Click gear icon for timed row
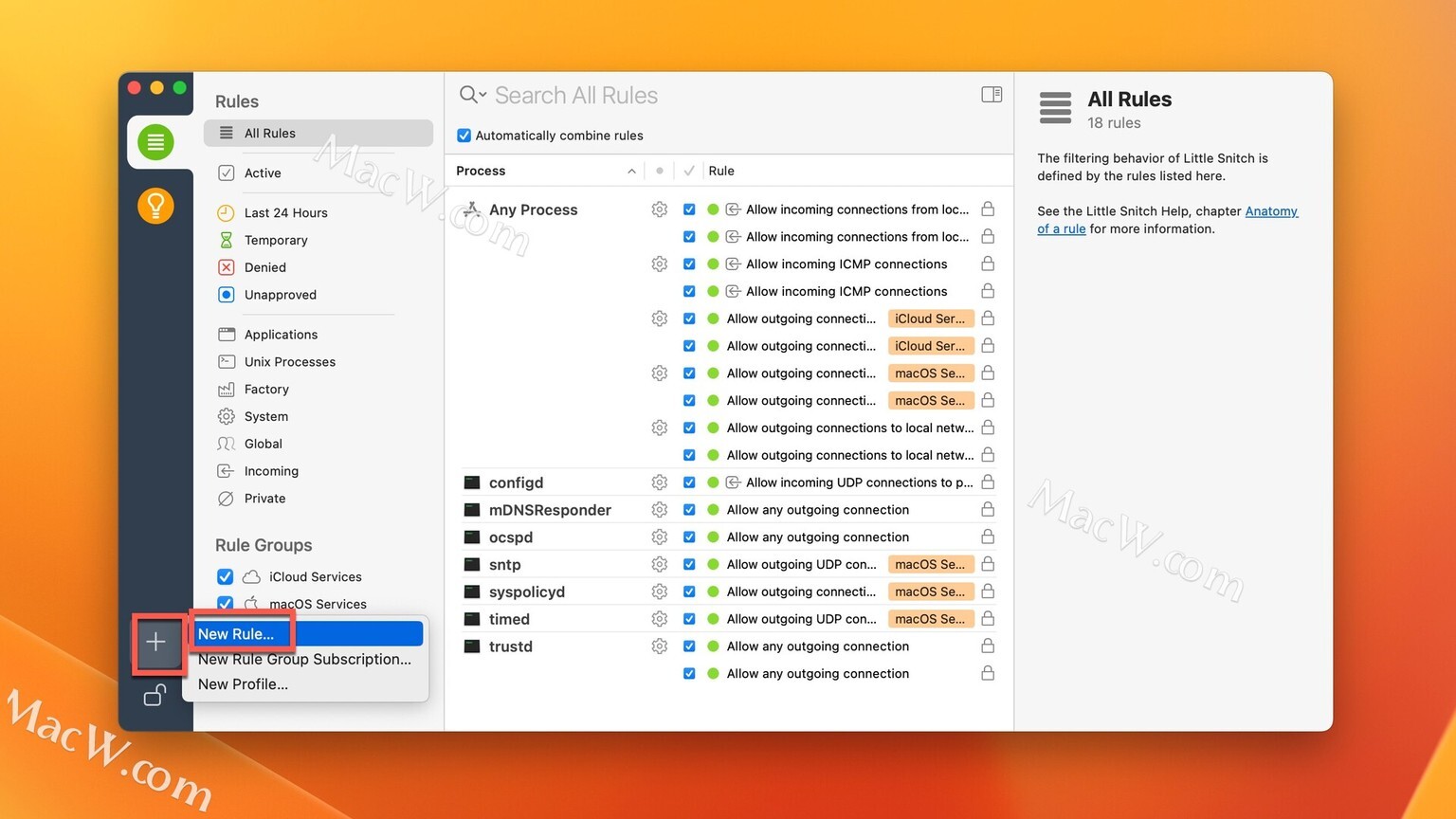This screenshot has height=819, width=1456. tap(660, 619)
